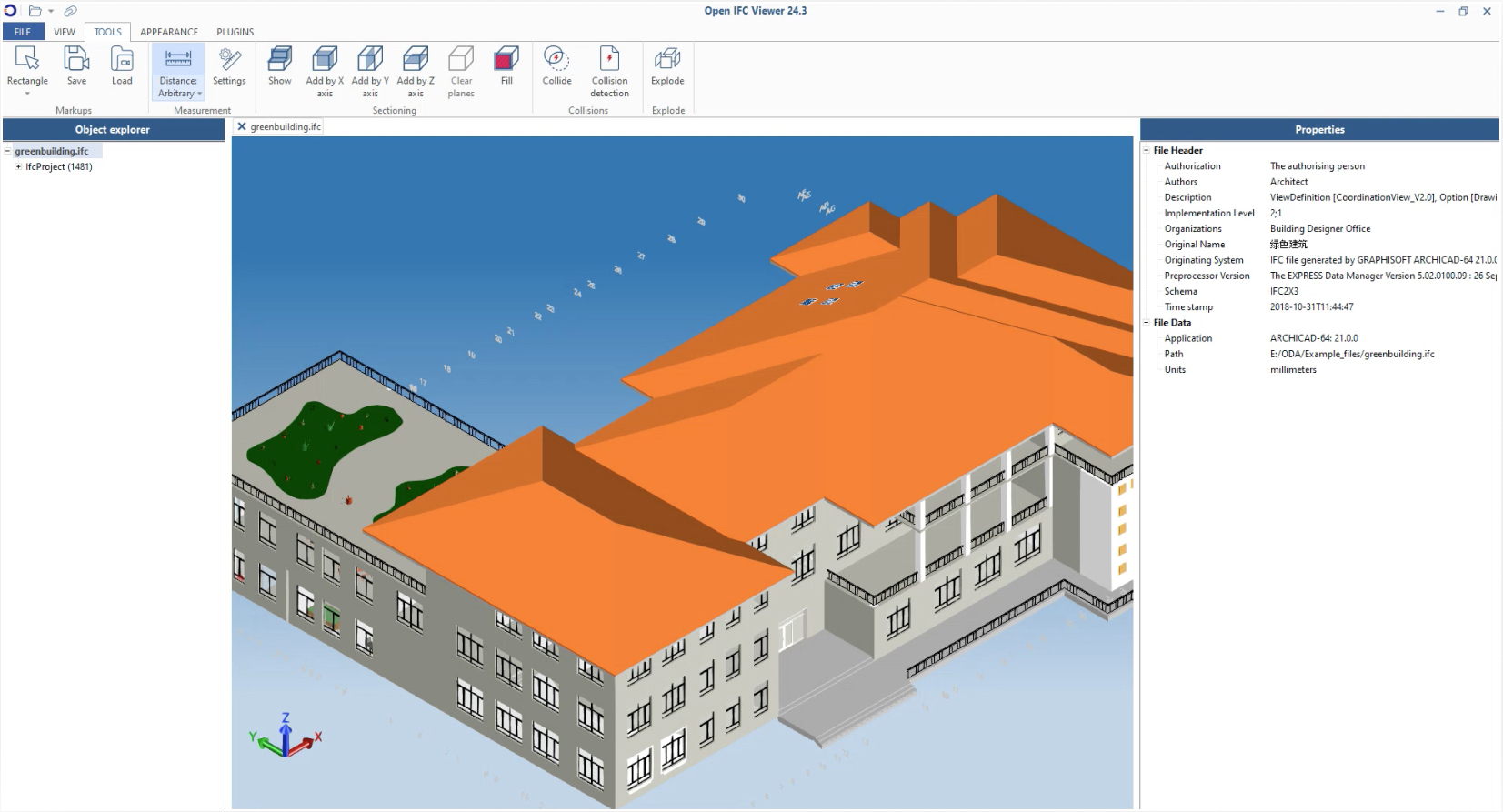Image resolution: width=1503 pixels, height=812 pixels.
Task: Collapse the File Header properties group
Action: 1147,151
